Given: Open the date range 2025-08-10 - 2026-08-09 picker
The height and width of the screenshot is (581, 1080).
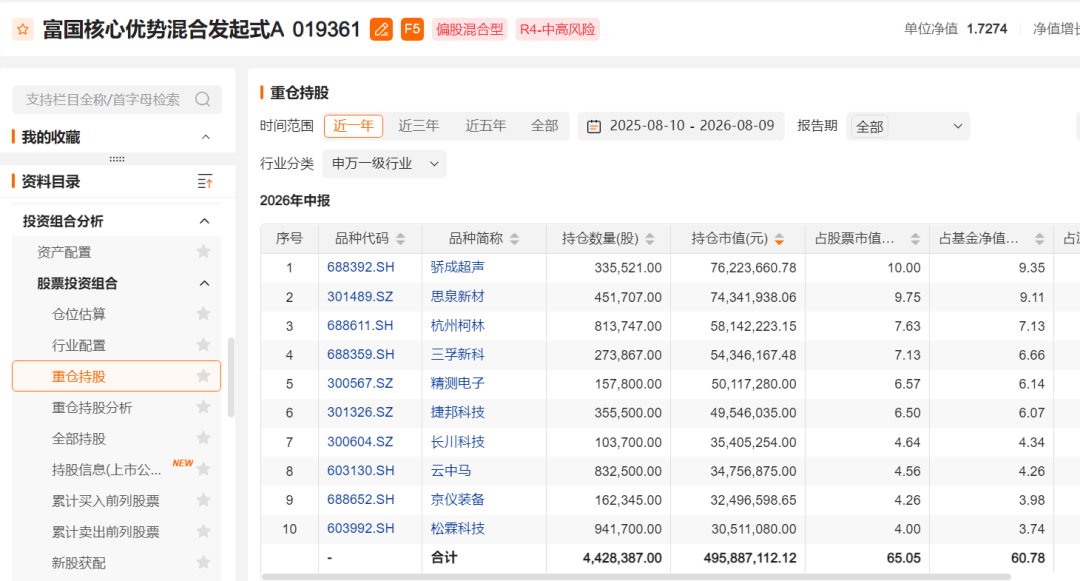Looking at the screenshot, I should (x=681, y=127).
